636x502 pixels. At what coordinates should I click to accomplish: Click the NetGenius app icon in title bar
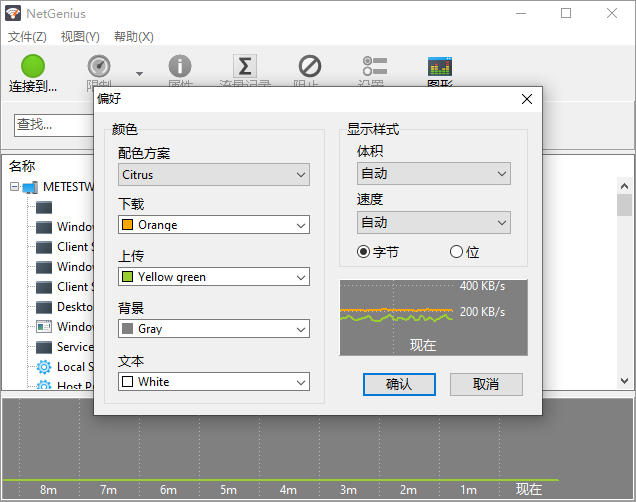tap(13, 13)
